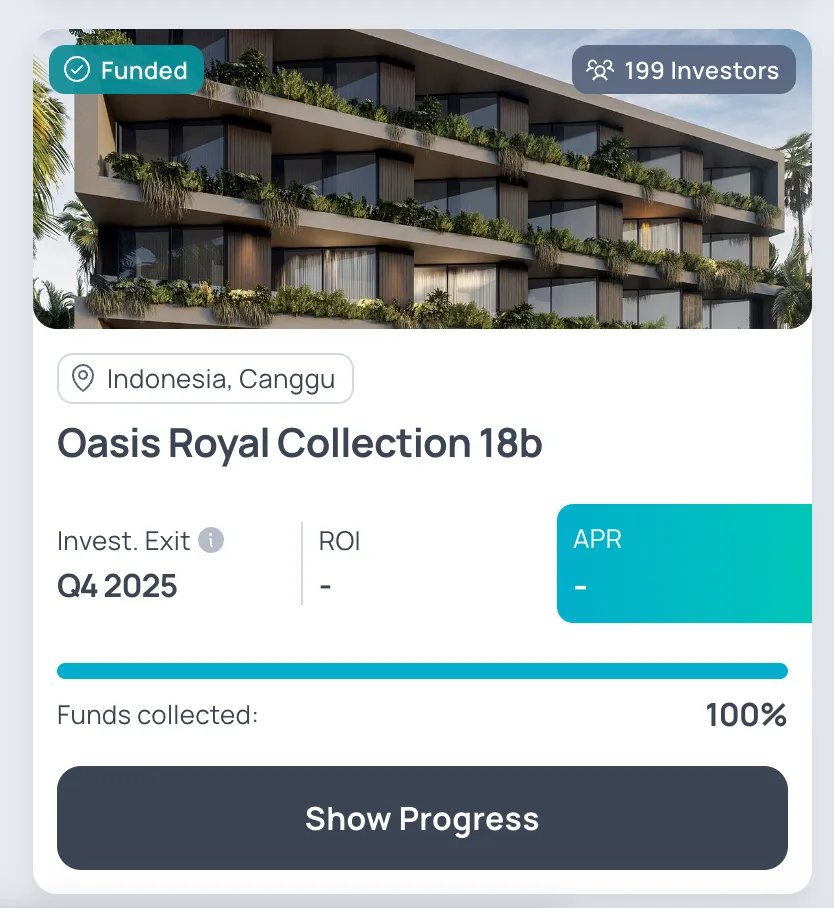Click the investors group icon

click(599, 70)
